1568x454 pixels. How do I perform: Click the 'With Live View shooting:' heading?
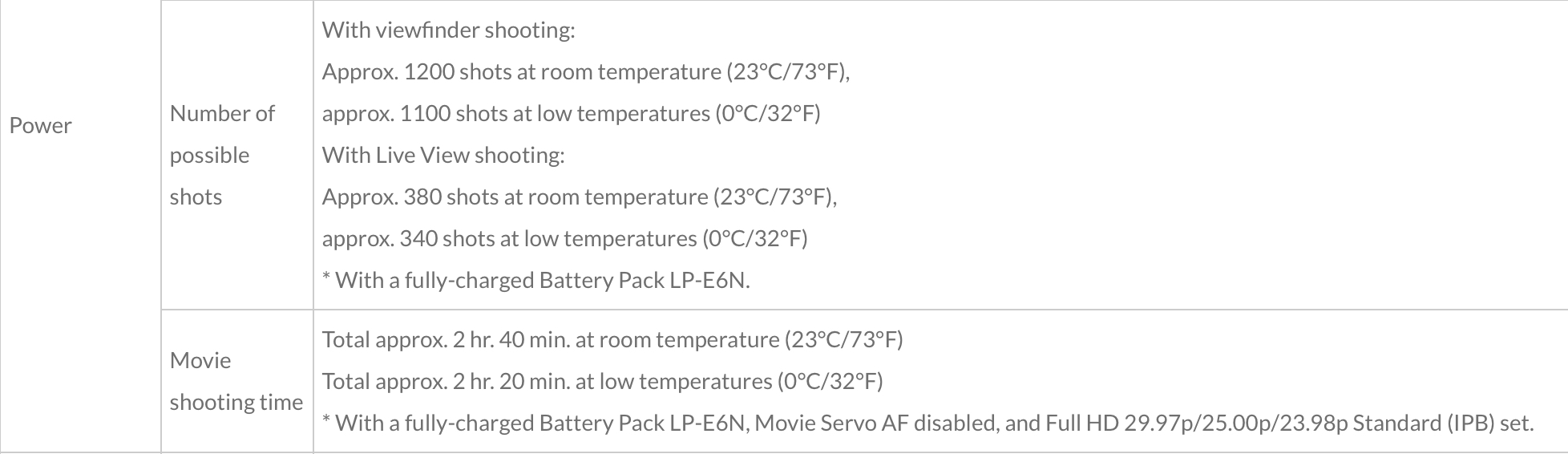click(443, 156)
